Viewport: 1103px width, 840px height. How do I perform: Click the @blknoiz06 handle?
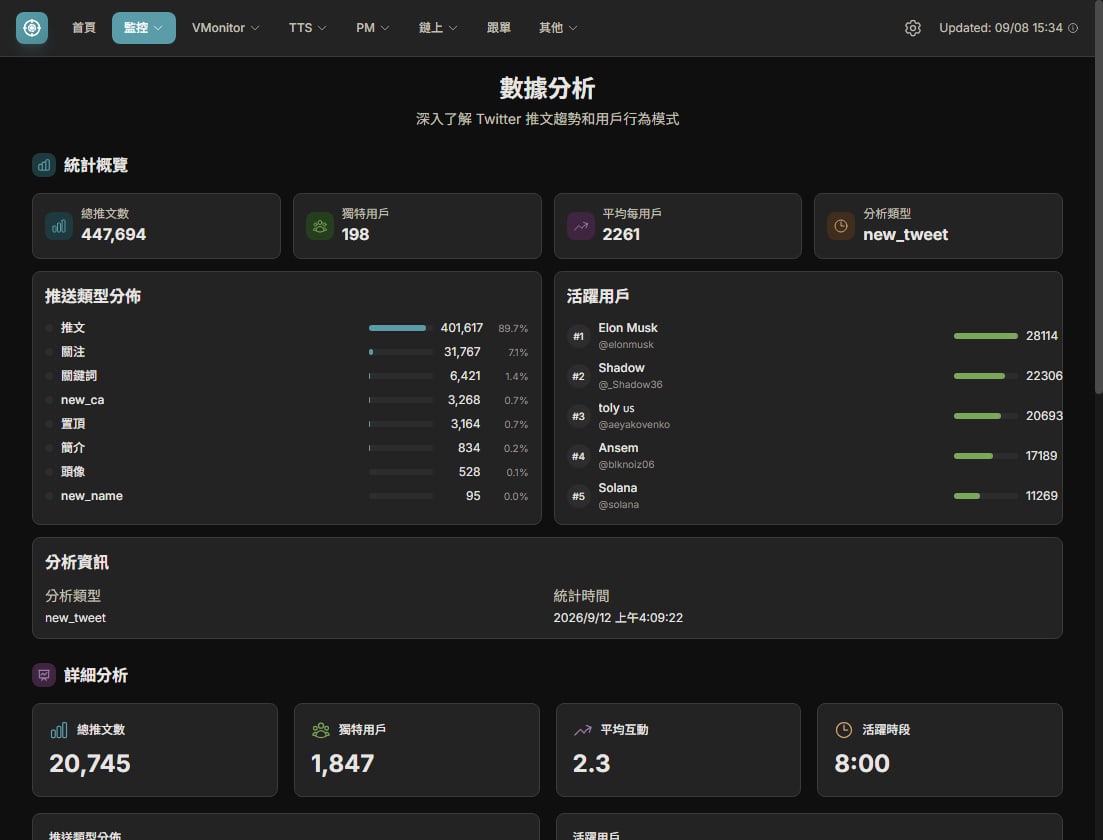(x=626, y=464)
